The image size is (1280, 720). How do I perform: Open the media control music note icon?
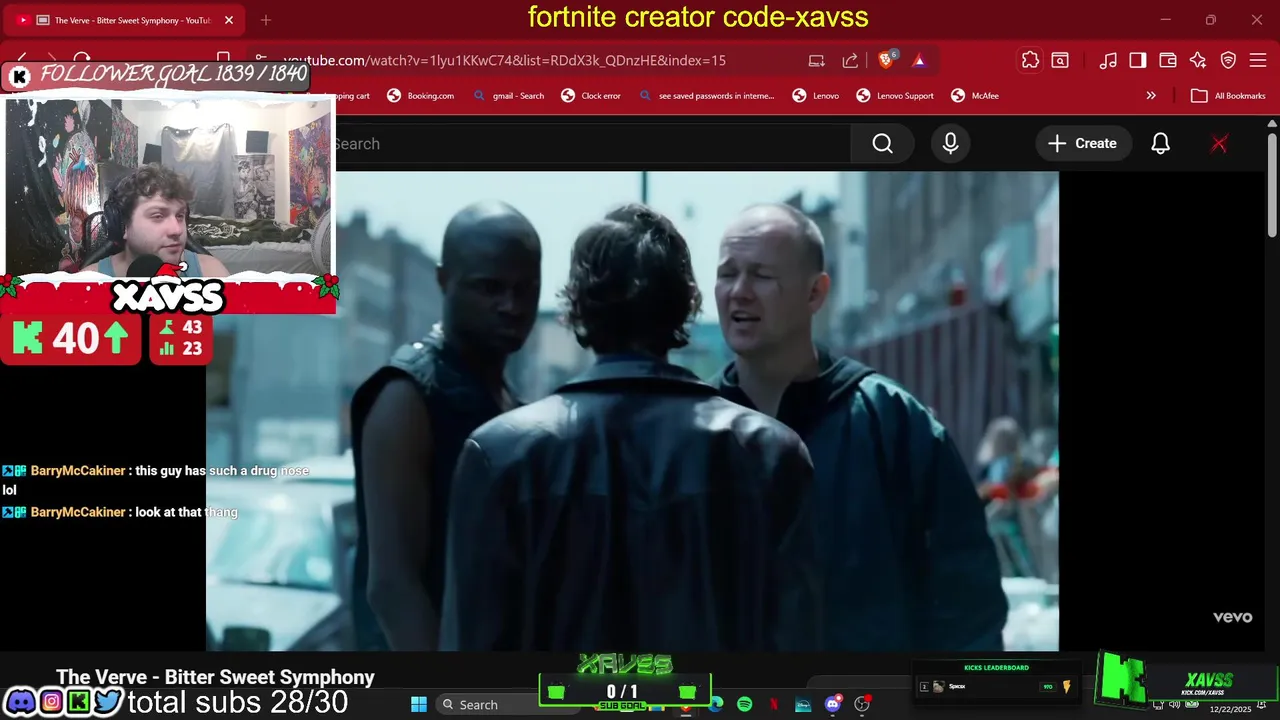coord(1108,60)
